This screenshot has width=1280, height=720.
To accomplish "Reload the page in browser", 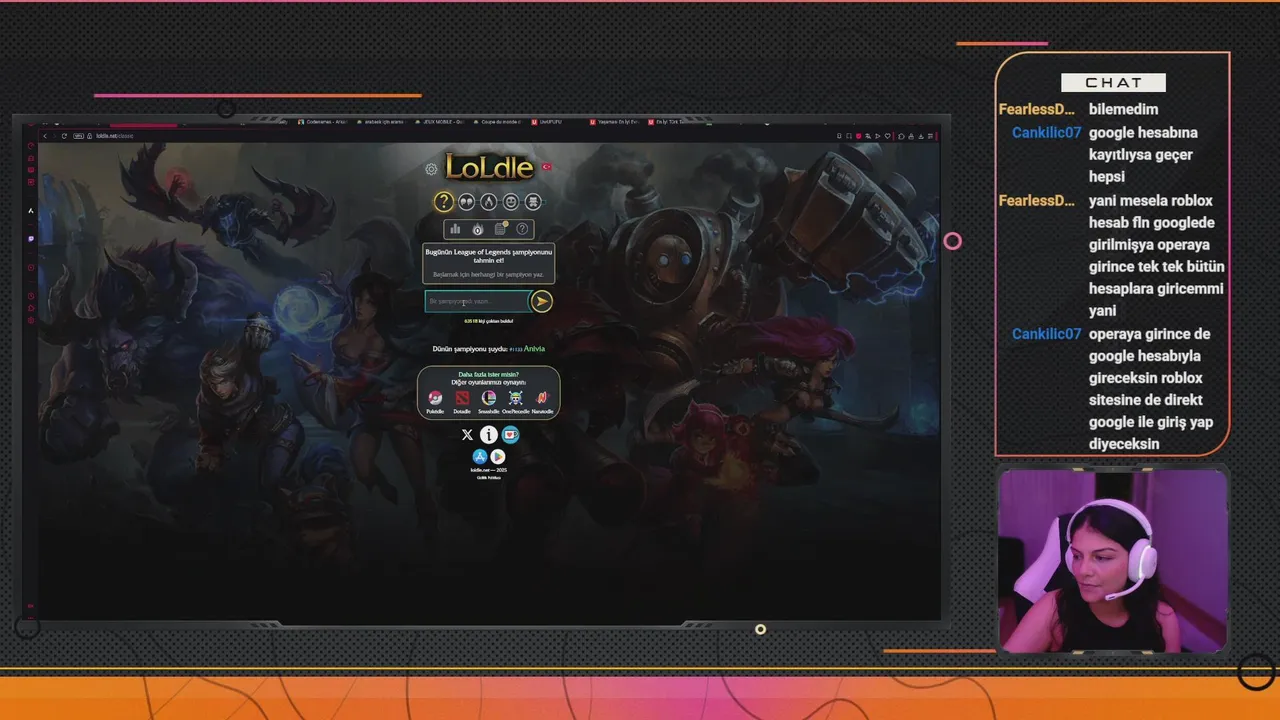I will point(64,136).
